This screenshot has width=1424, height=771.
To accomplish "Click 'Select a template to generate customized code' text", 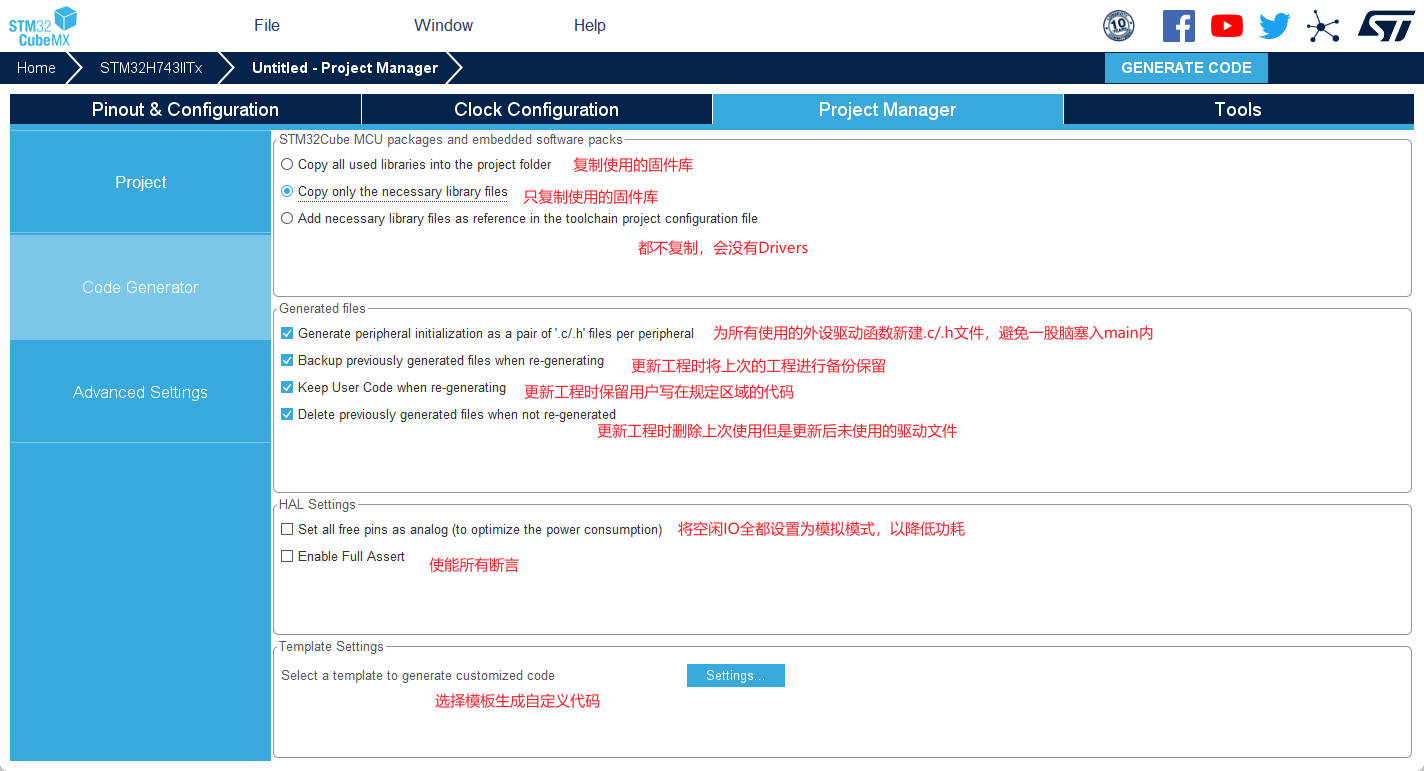I will pyautogui.click(x=418, y=675).
